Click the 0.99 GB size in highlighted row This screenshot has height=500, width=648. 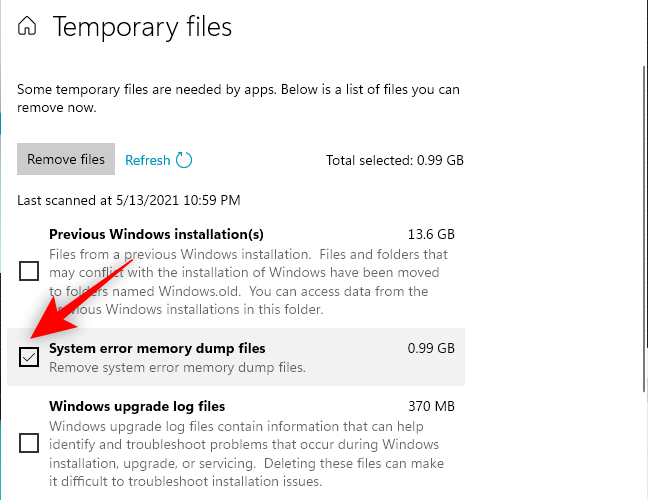pyautogui.click(x=431, y=349)
